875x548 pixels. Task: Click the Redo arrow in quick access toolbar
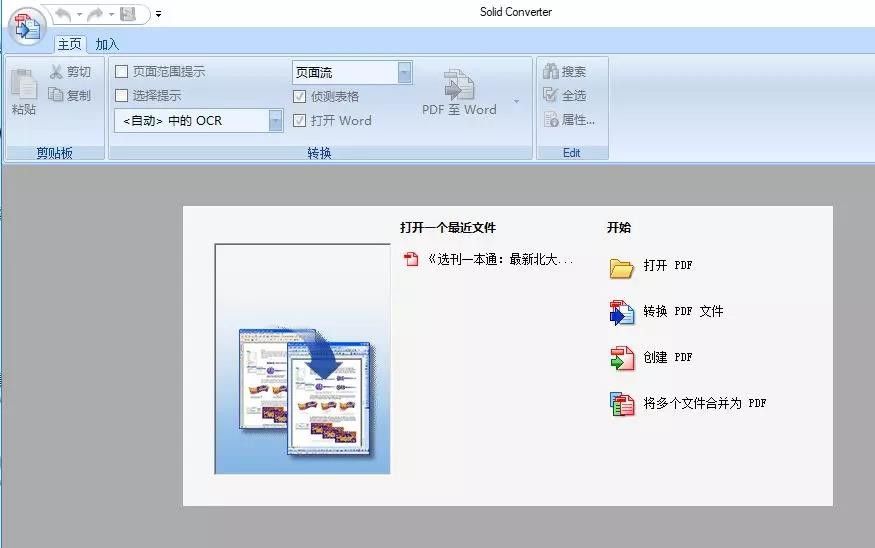[96, 15]
